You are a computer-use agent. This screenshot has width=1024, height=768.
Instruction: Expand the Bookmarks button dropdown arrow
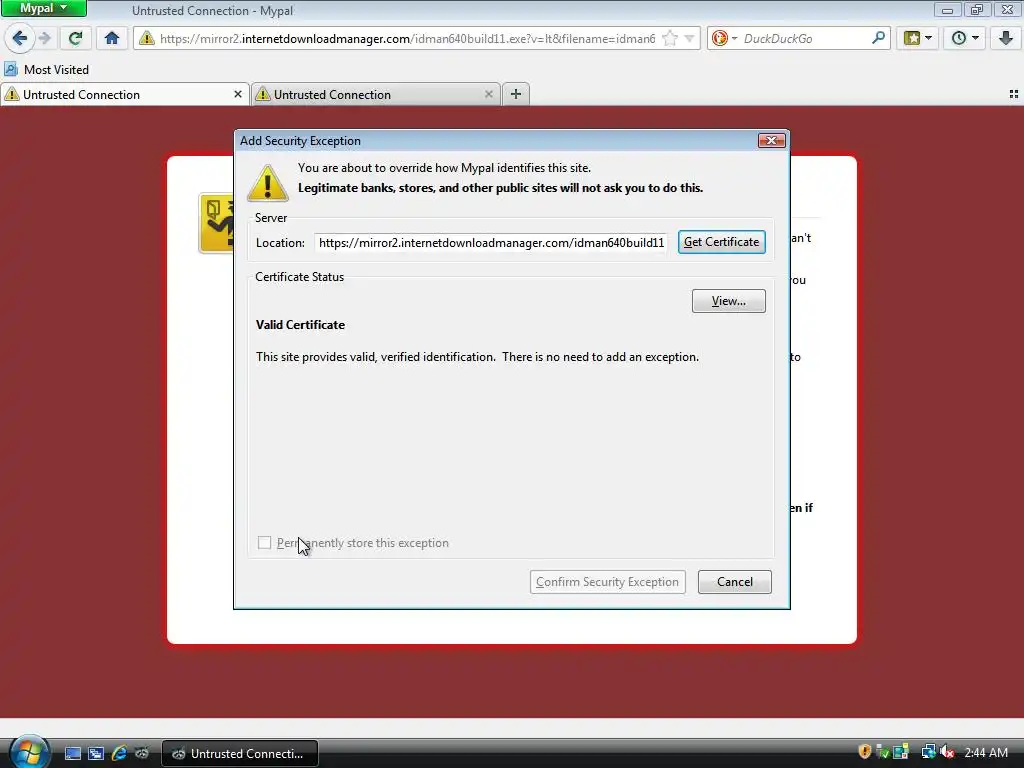point(929,39)
